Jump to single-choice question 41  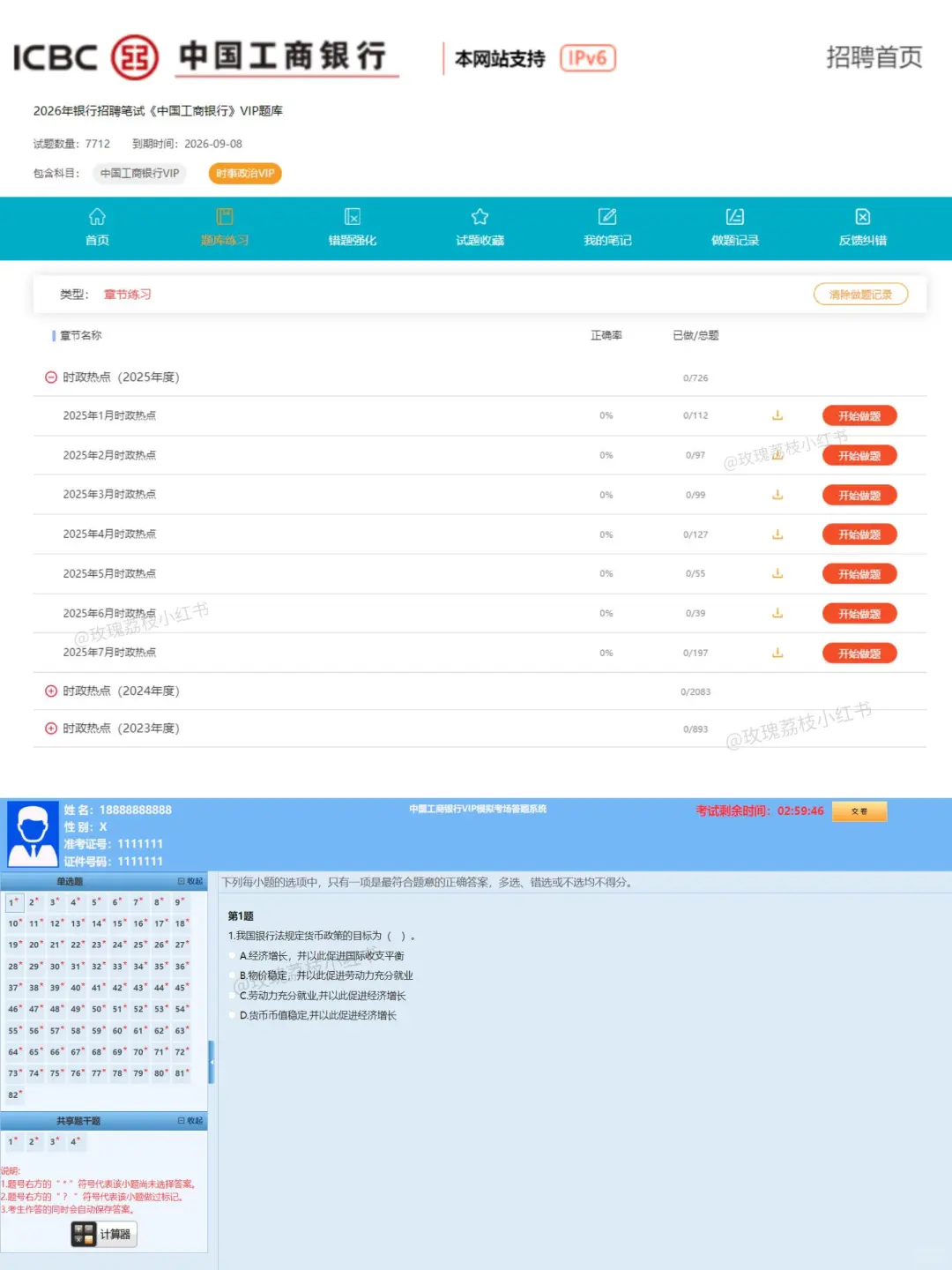97,988
